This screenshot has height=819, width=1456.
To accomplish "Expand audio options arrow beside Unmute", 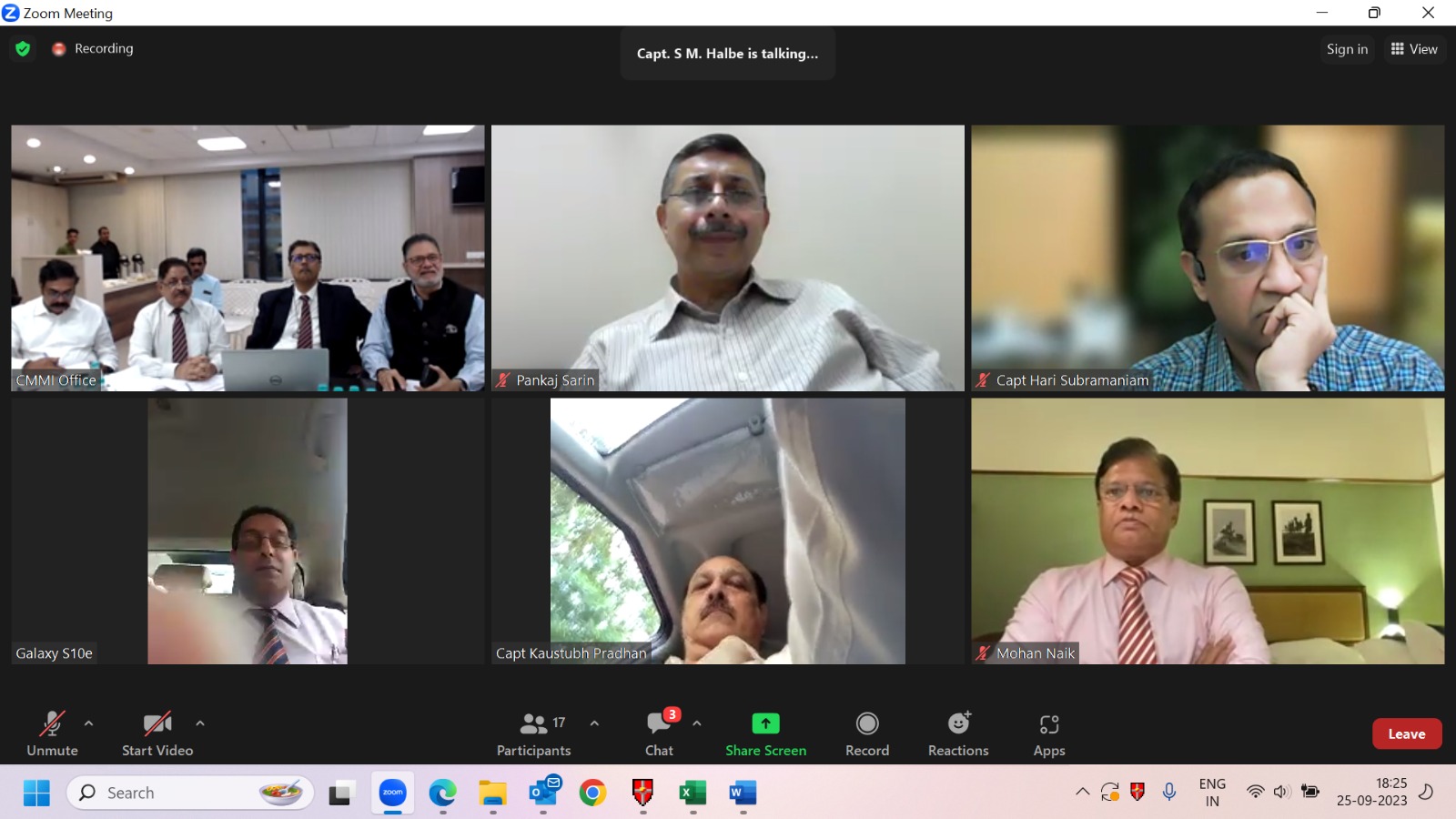I will (88, 723).
